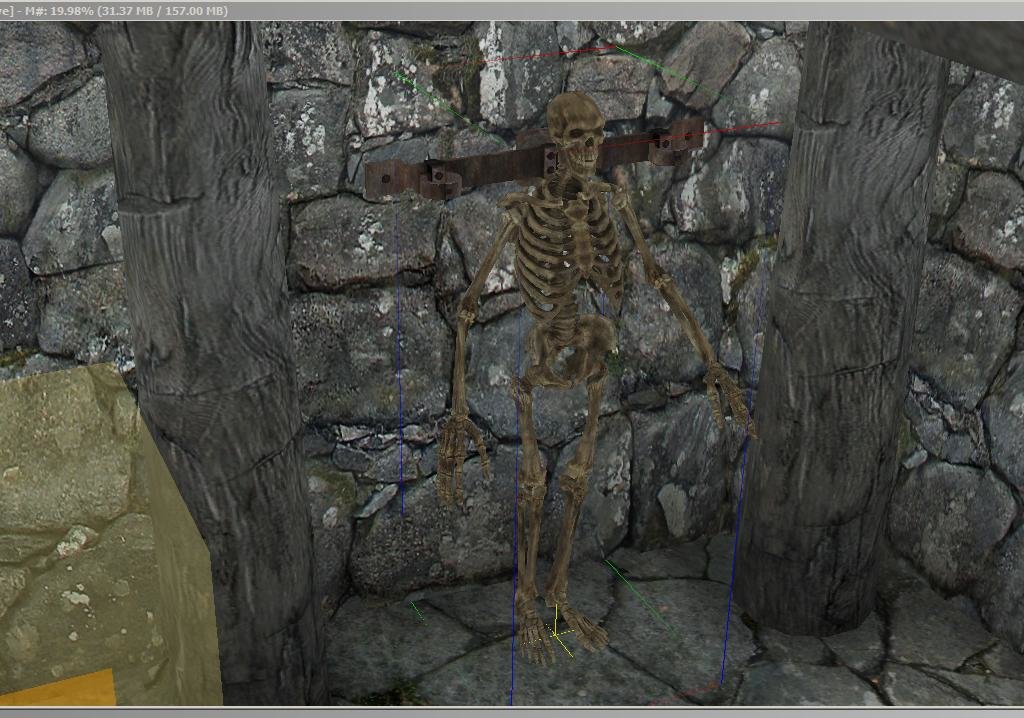Click the orange marker box in corner
The image size is (1024, 718).
pos(57,688)
